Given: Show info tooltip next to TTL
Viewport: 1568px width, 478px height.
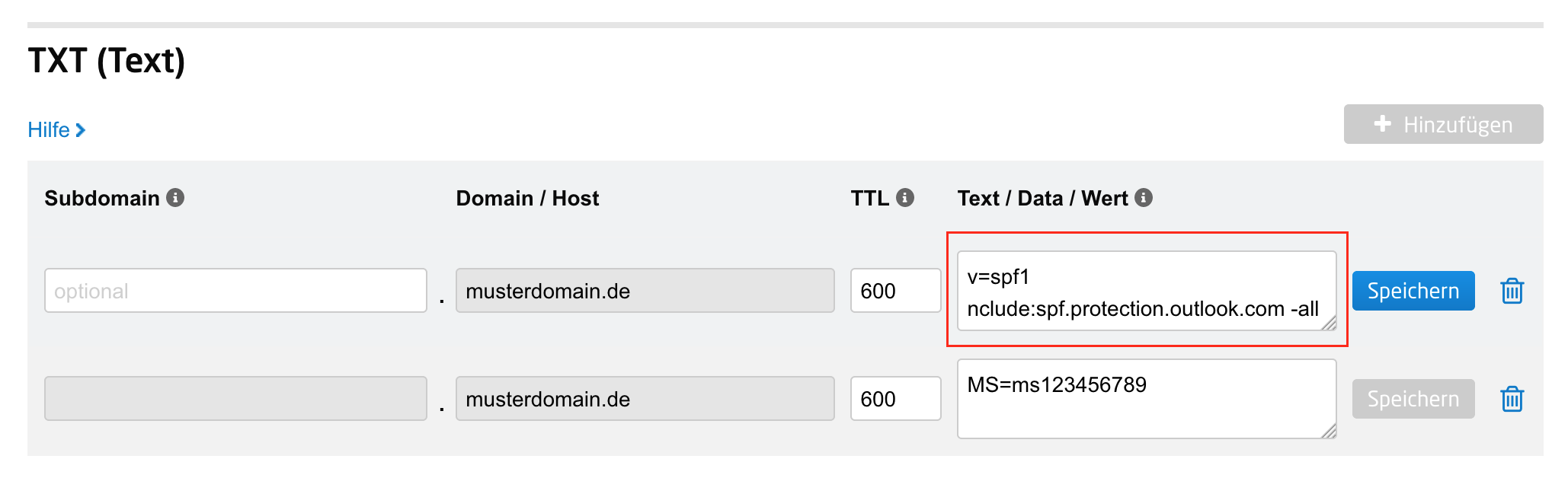Looking at the screenshot, I should click(x=905, y=198).
